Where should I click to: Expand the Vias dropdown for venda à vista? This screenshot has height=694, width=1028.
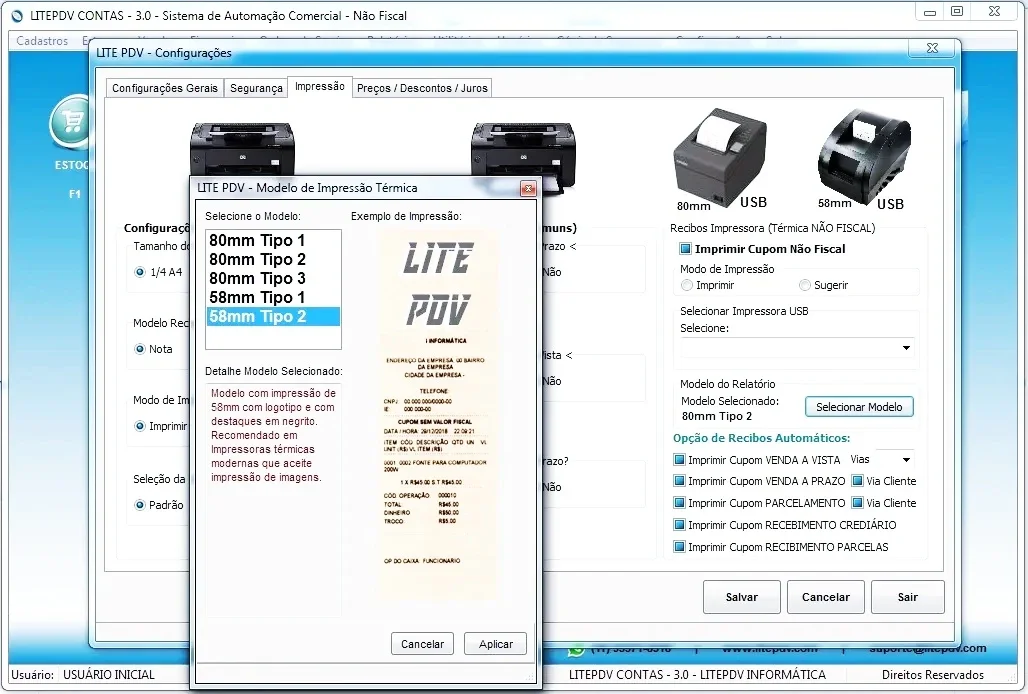coord(881,459)
